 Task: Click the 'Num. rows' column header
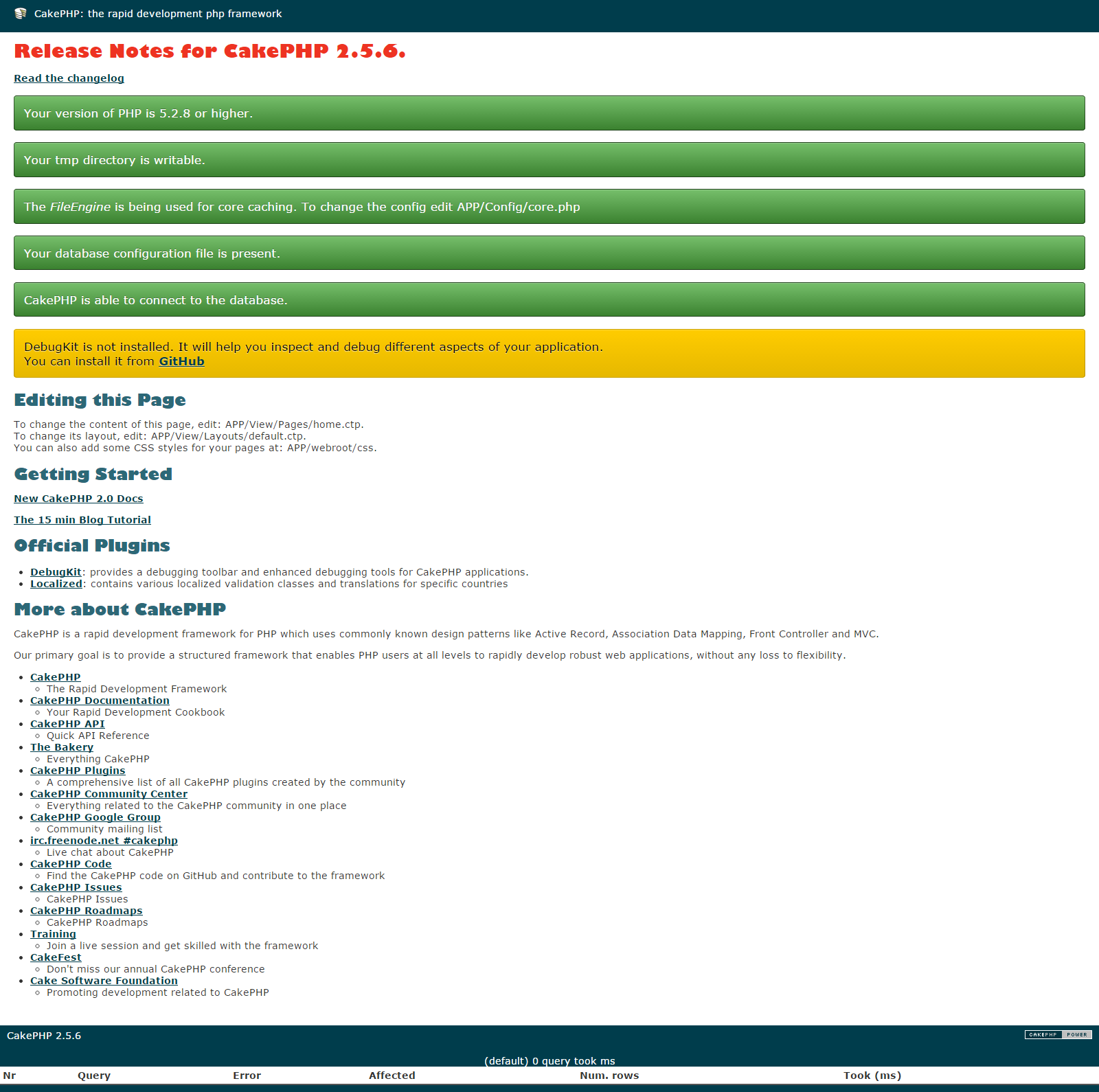coord(609,1076)
